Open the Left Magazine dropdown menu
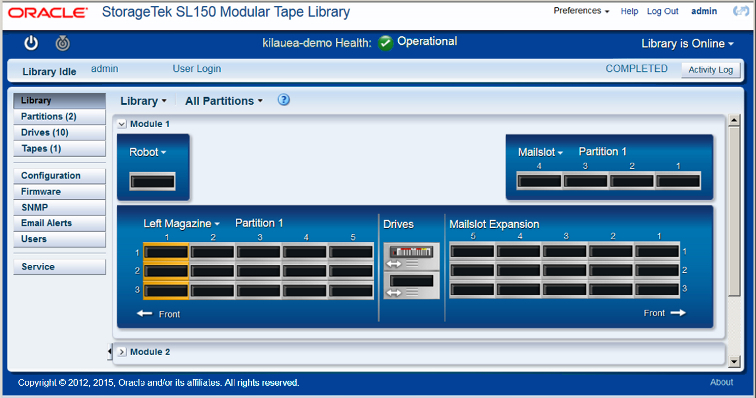Screen dimensions: 756x398 point(181,223)
